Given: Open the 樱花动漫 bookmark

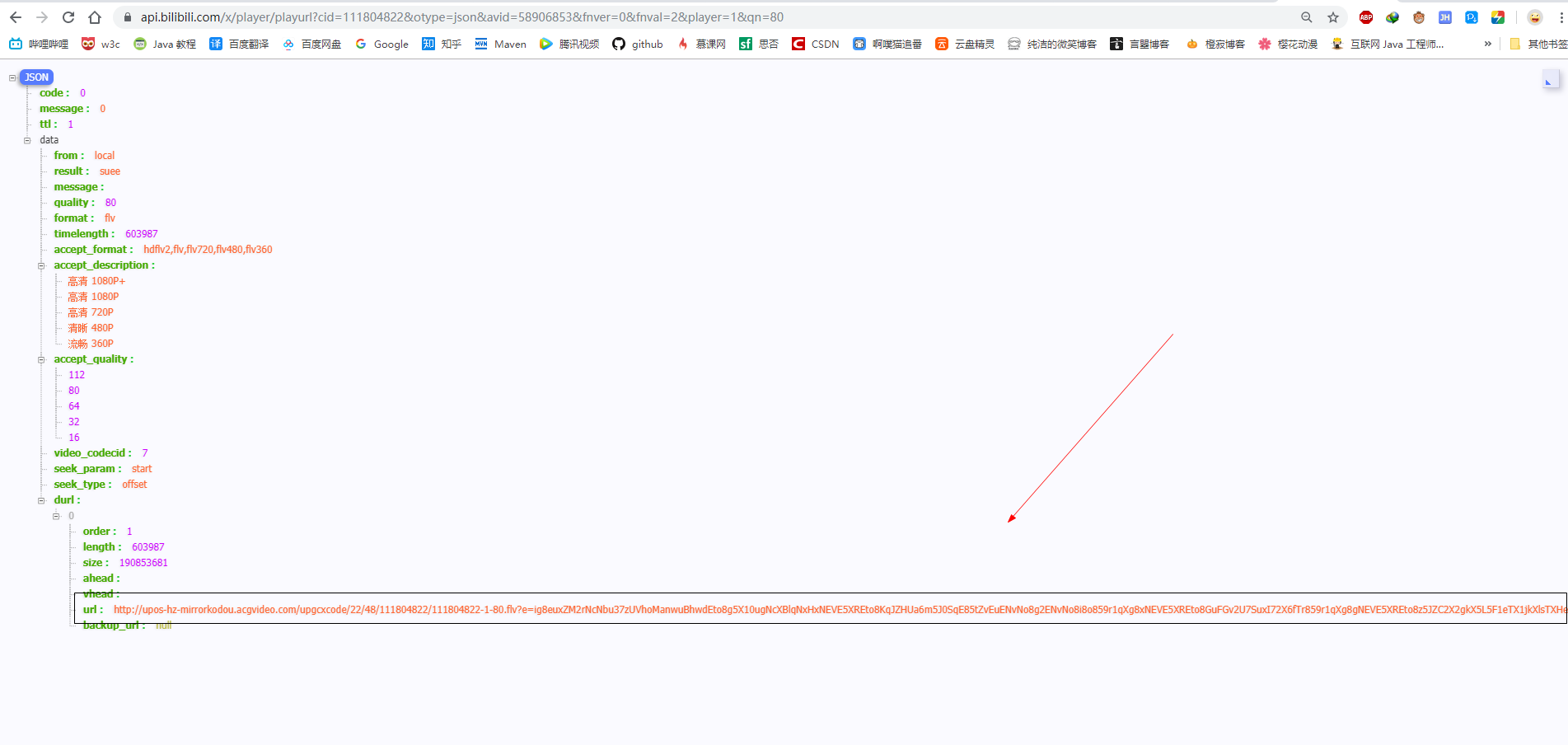Looking at the screenshot, I should tap(1288, 44).
